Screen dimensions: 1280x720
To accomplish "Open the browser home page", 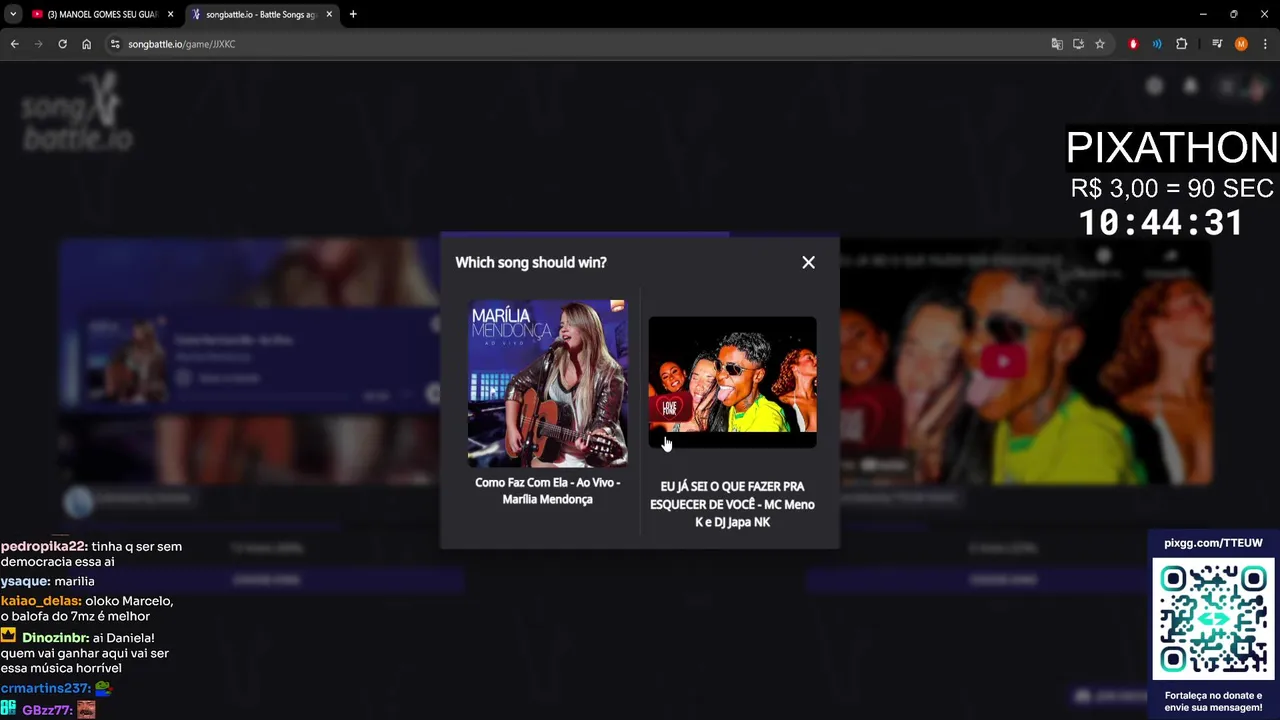I will point(87,44).
